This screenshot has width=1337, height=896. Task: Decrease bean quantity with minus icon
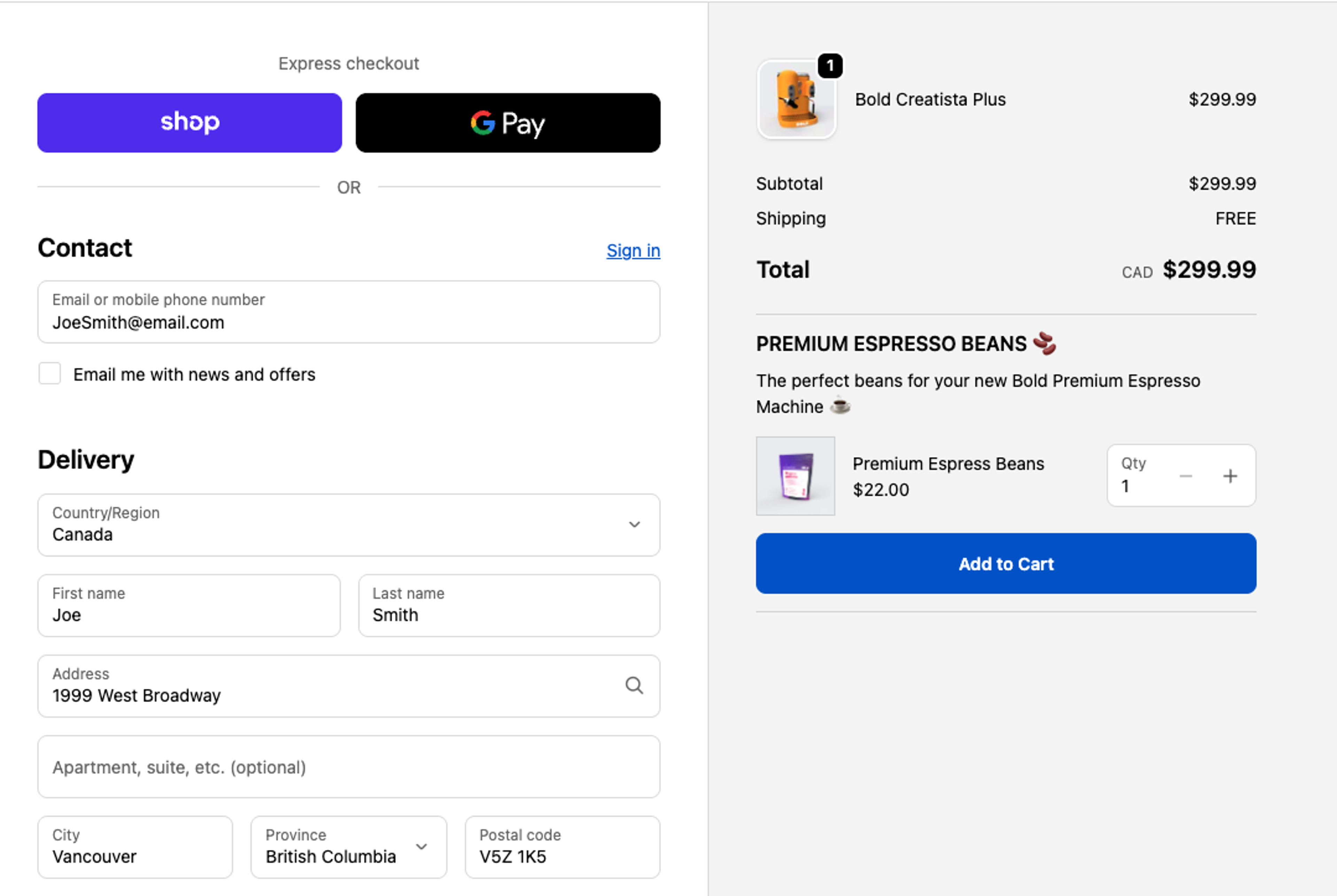1186,476
